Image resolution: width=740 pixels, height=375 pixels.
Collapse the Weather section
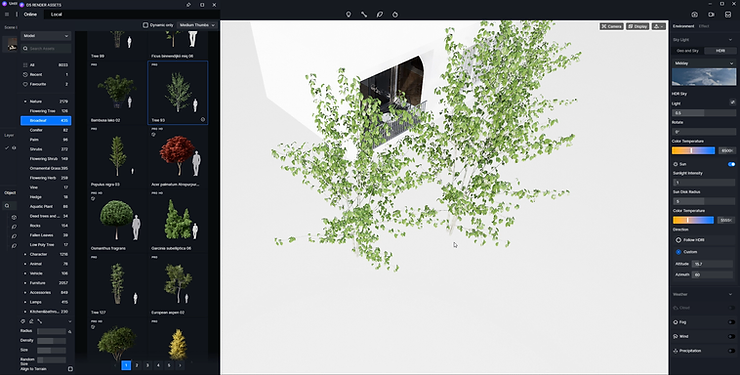731,294
